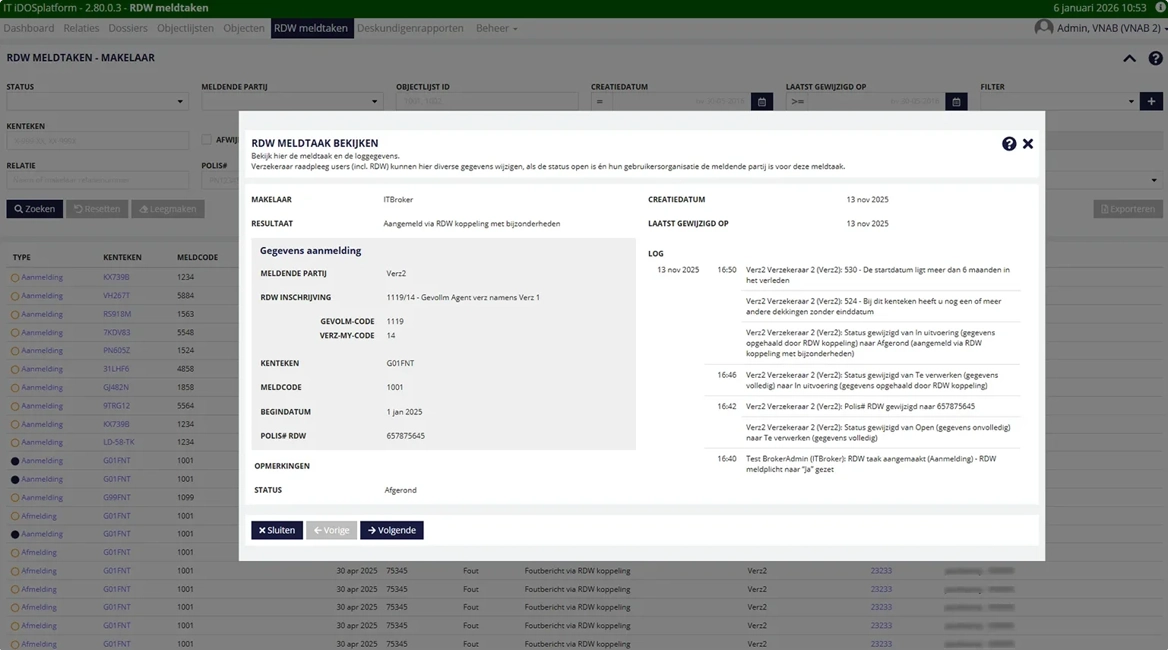Open the CREATIEDATUM calendar picker icon
The image size is (1168, 650).
point(761,101)
